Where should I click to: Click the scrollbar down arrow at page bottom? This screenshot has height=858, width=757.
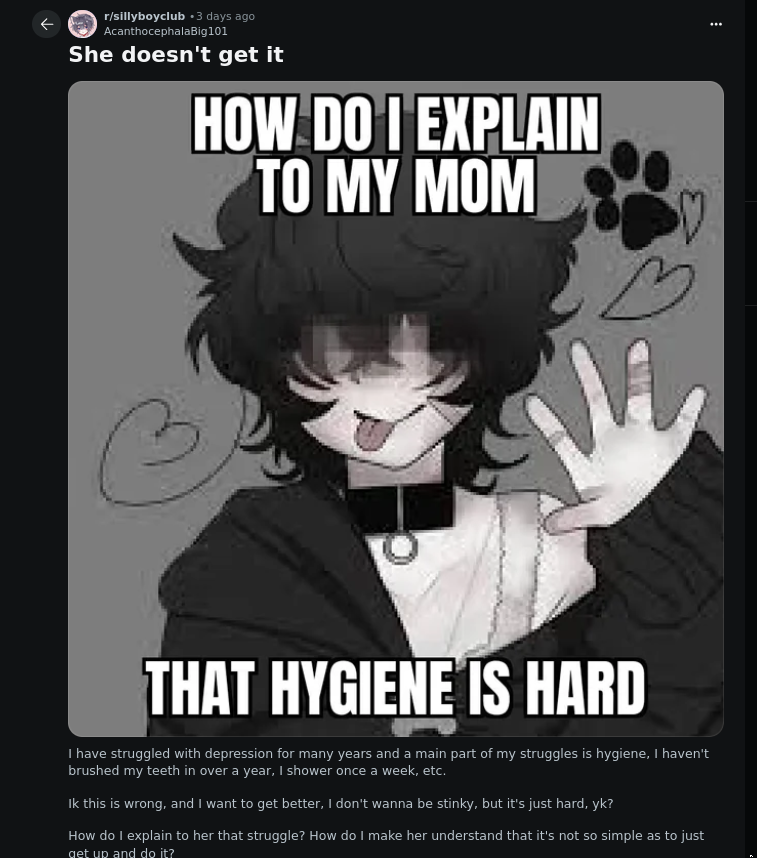751,855
